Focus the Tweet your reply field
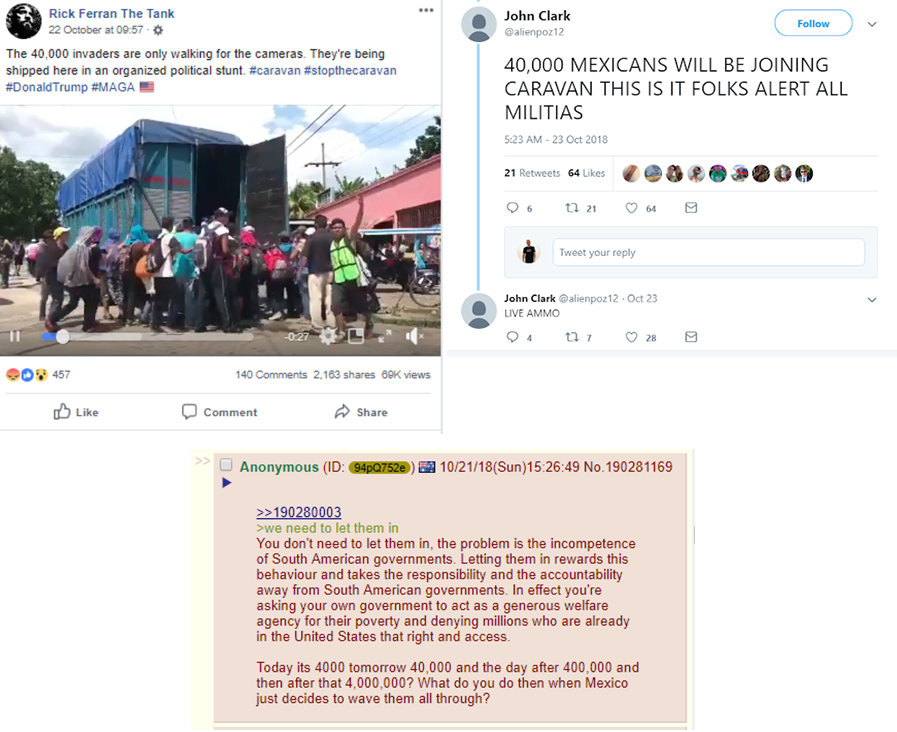897x732 pixels. [x=708, y=252]
